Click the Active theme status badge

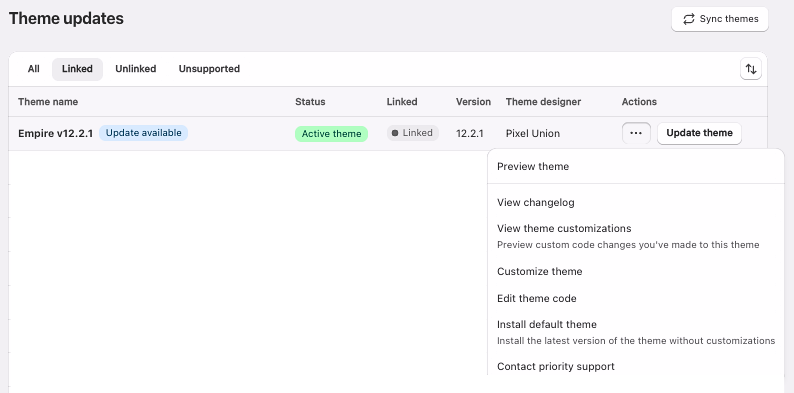(x=331, y=134)
